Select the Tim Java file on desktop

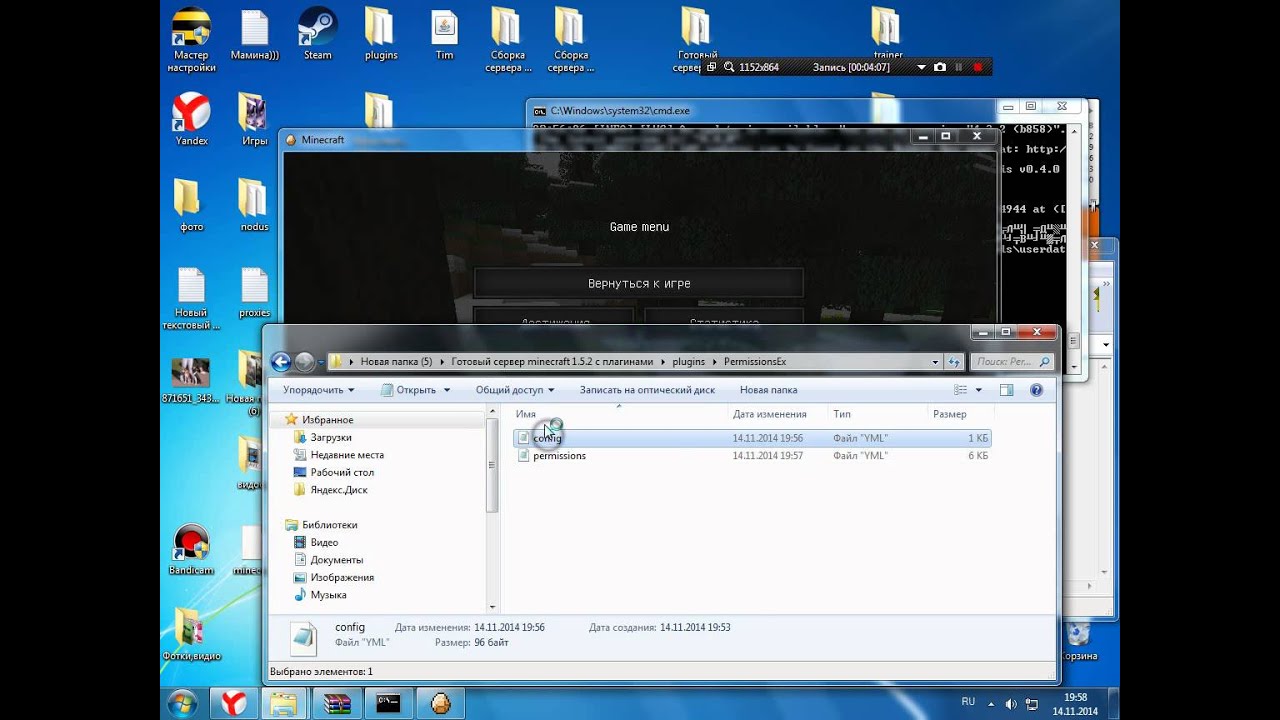pyautogui.click(x=444, y=35)
